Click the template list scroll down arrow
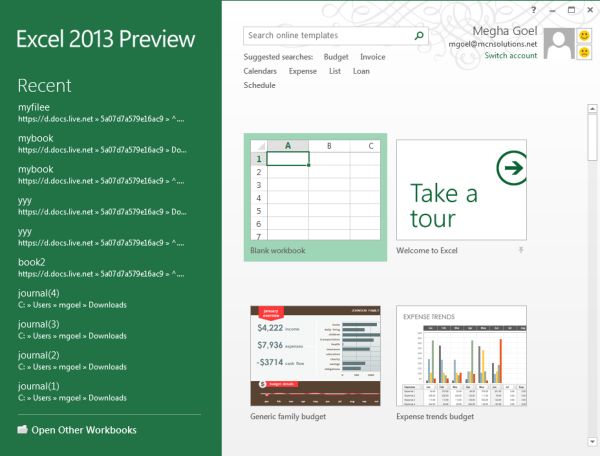Screen dimensions: 600x456 coord(592,441)
